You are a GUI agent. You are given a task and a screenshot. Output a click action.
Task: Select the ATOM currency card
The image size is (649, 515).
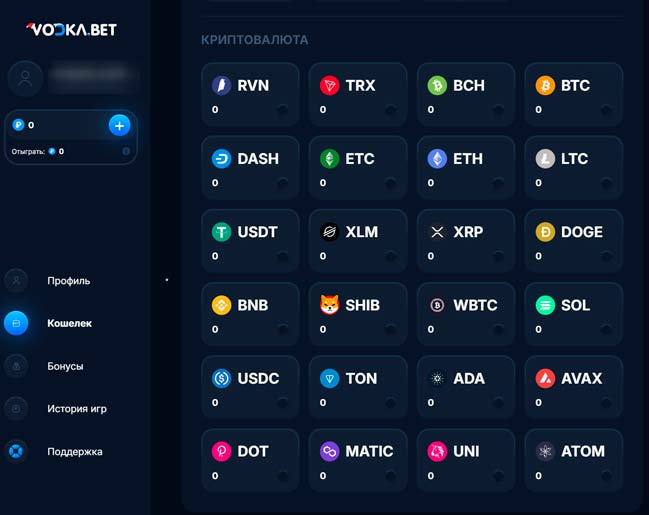(x=574, y=460)
